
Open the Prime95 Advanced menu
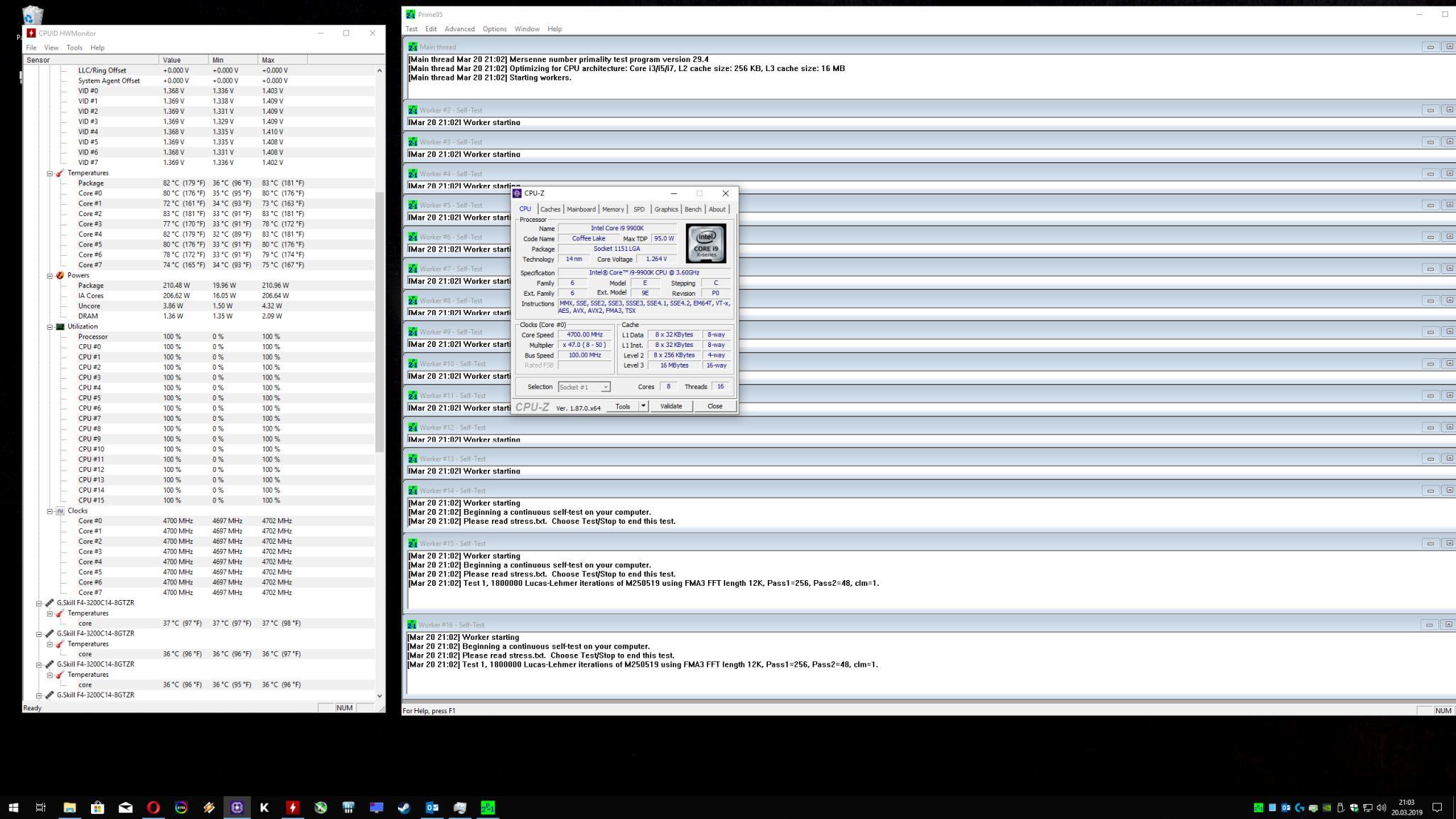[x=459, y=29]
